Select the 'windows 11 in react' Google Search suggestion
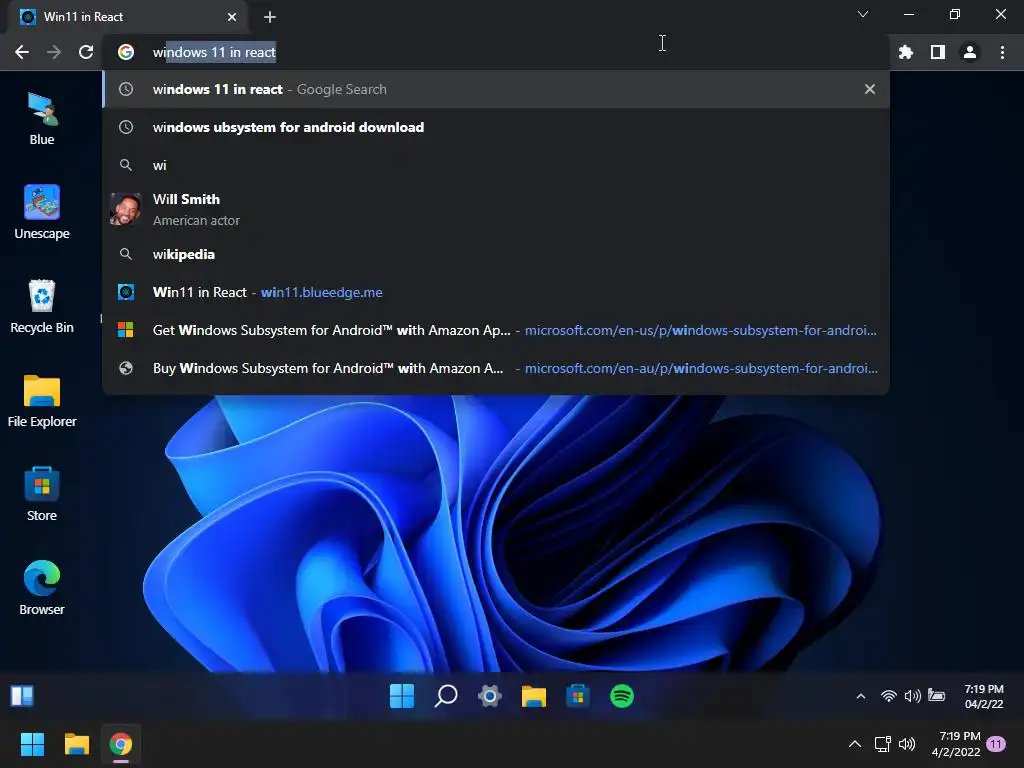 coord(496,89)
